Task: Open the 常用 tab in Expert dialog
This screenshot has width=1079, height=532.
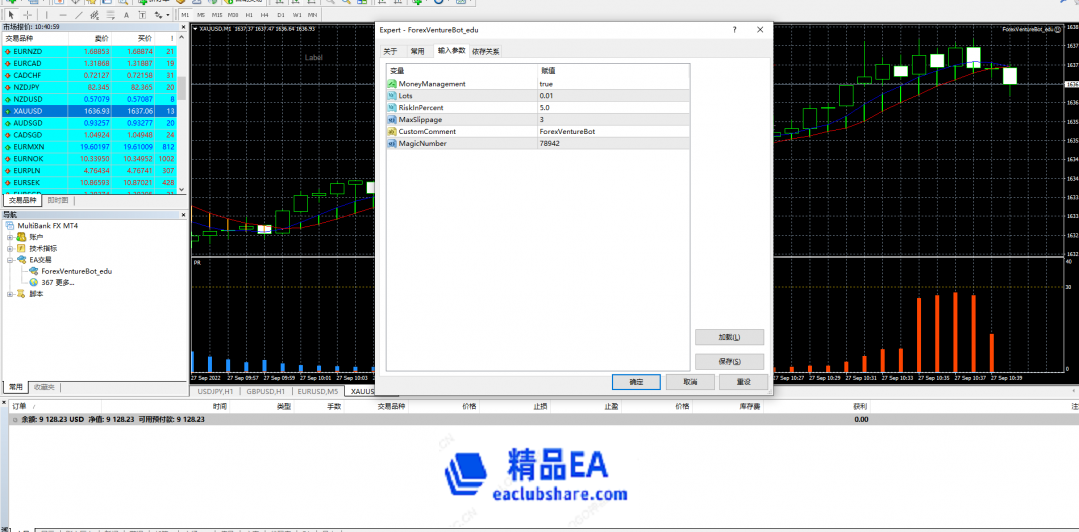Action: click(x=418, y=51)
